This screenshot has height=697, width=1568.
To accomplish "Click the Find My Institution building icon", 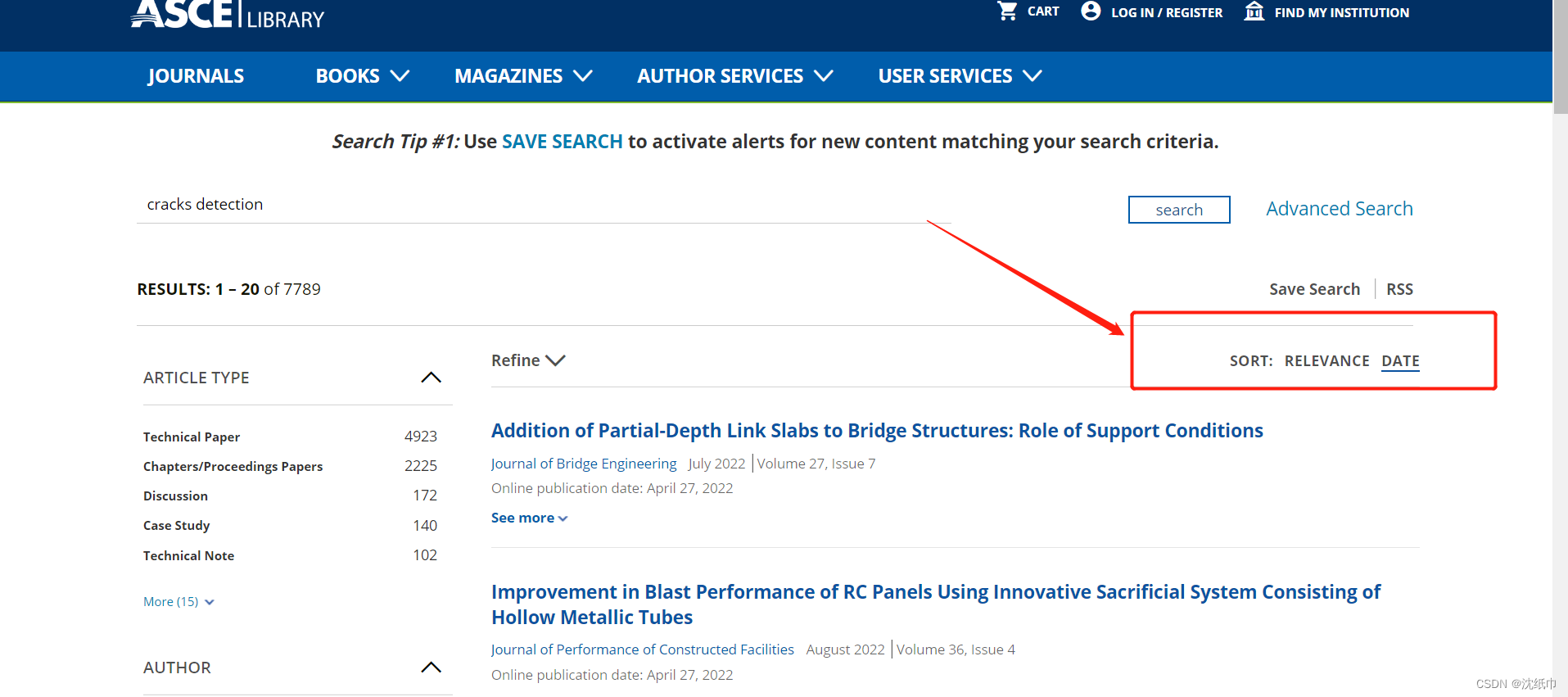I will [x=1254, y=11].
